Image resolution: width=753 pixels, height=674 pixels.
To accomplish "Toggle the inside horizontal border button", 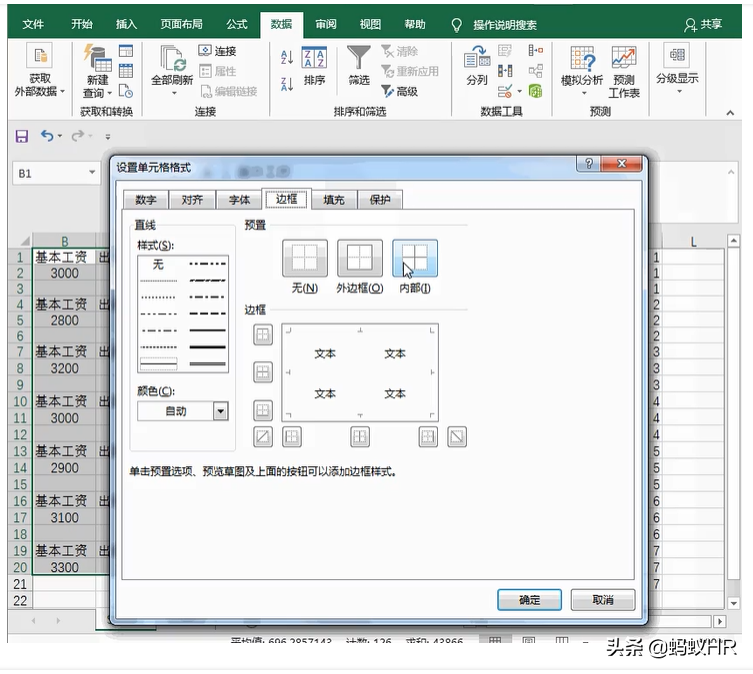I will (x=263, y=373).
